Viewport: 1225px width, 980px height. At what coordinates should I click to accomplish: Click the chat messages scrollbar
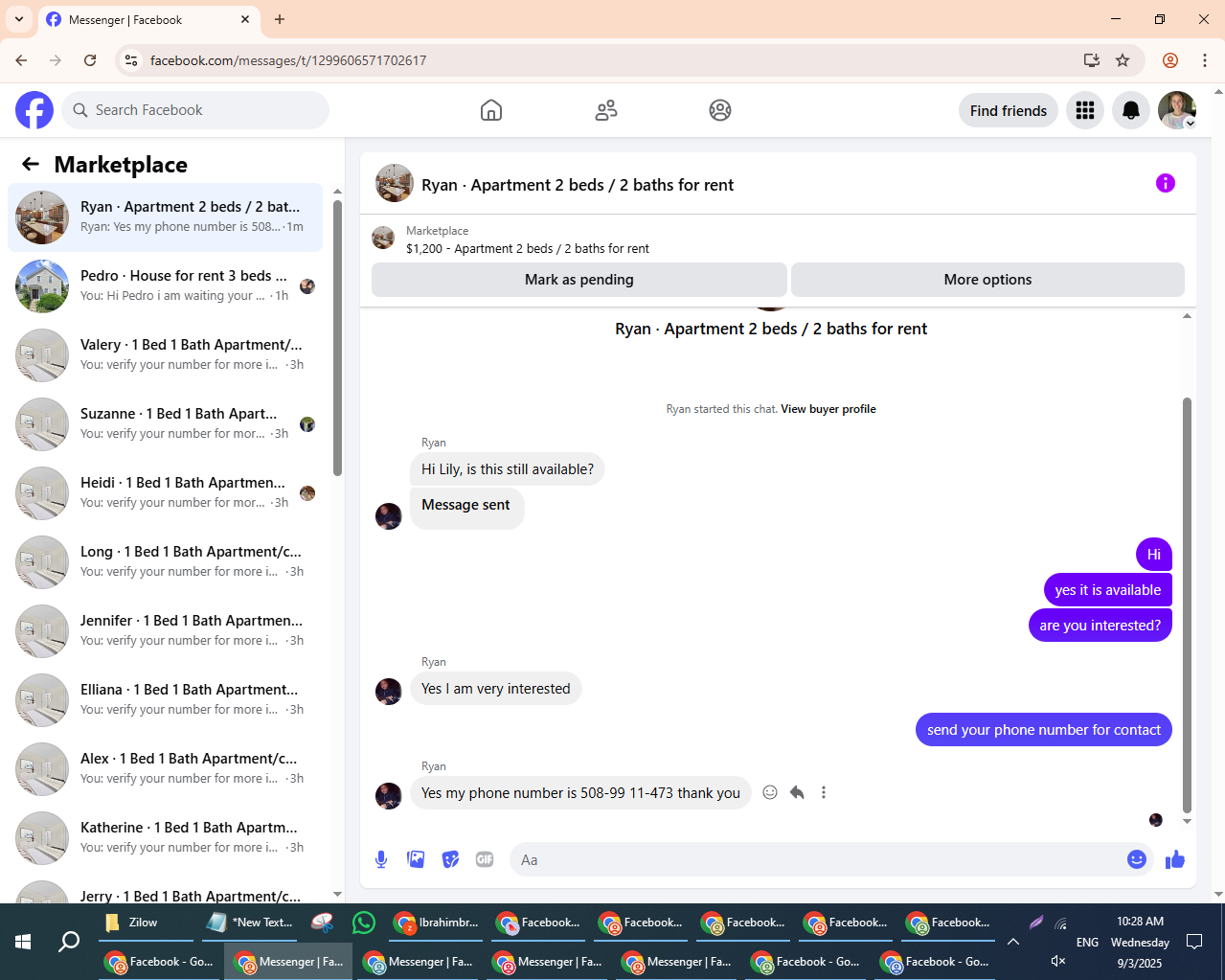pos(1188,604)
